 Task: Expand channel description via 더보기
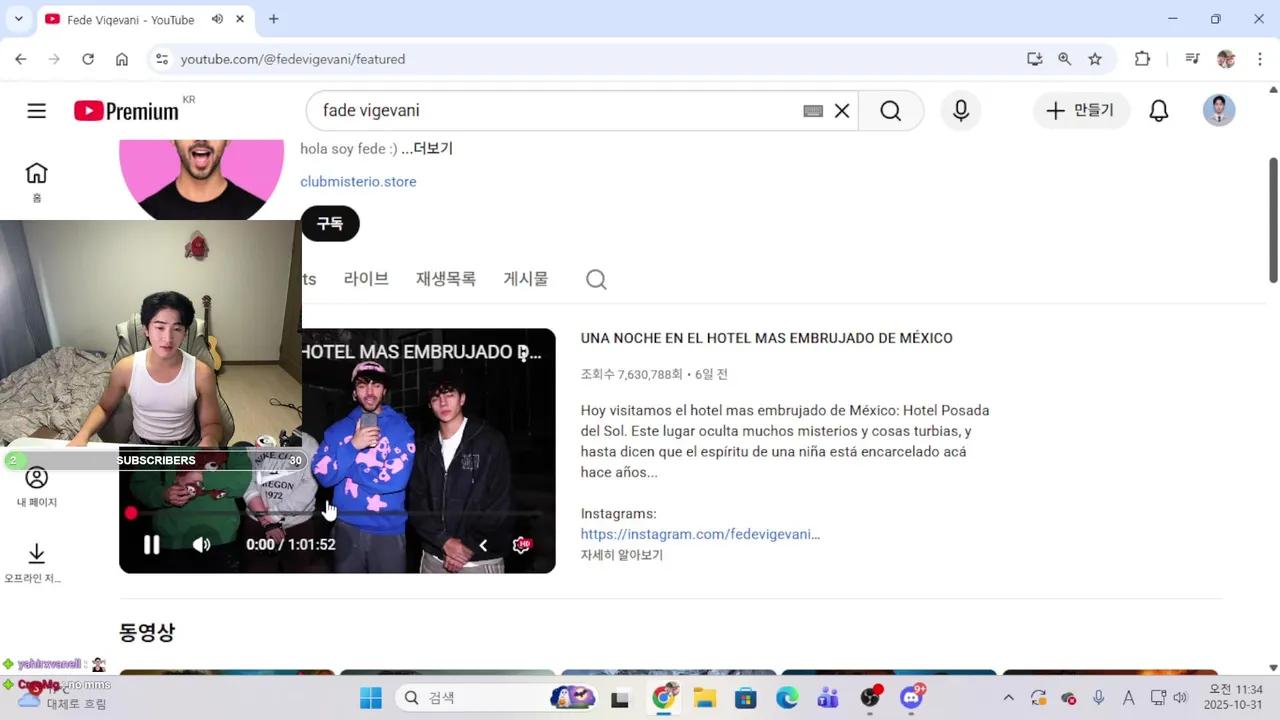(427, 149)
